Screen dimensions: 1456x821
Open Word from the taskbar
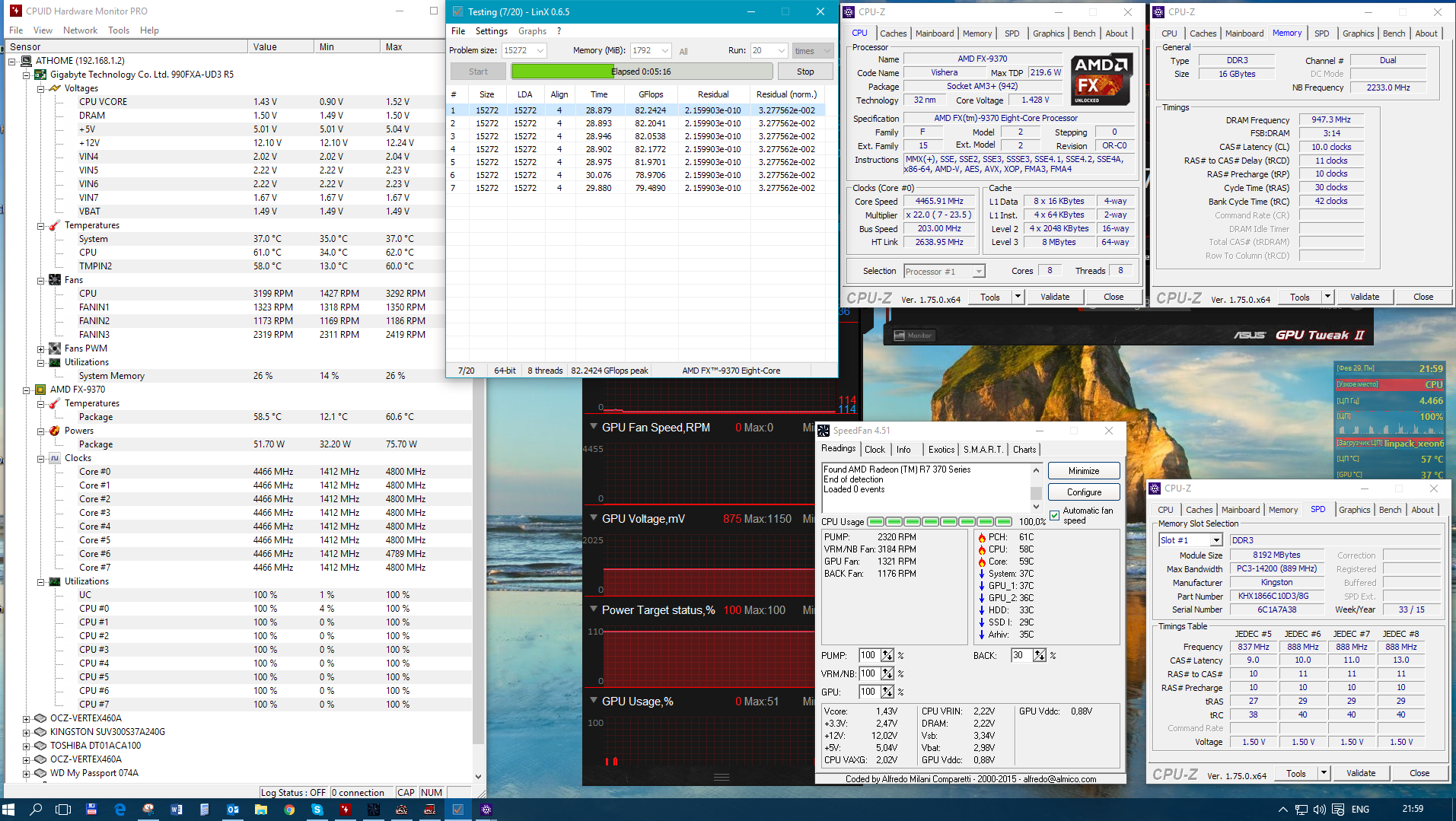177,810
